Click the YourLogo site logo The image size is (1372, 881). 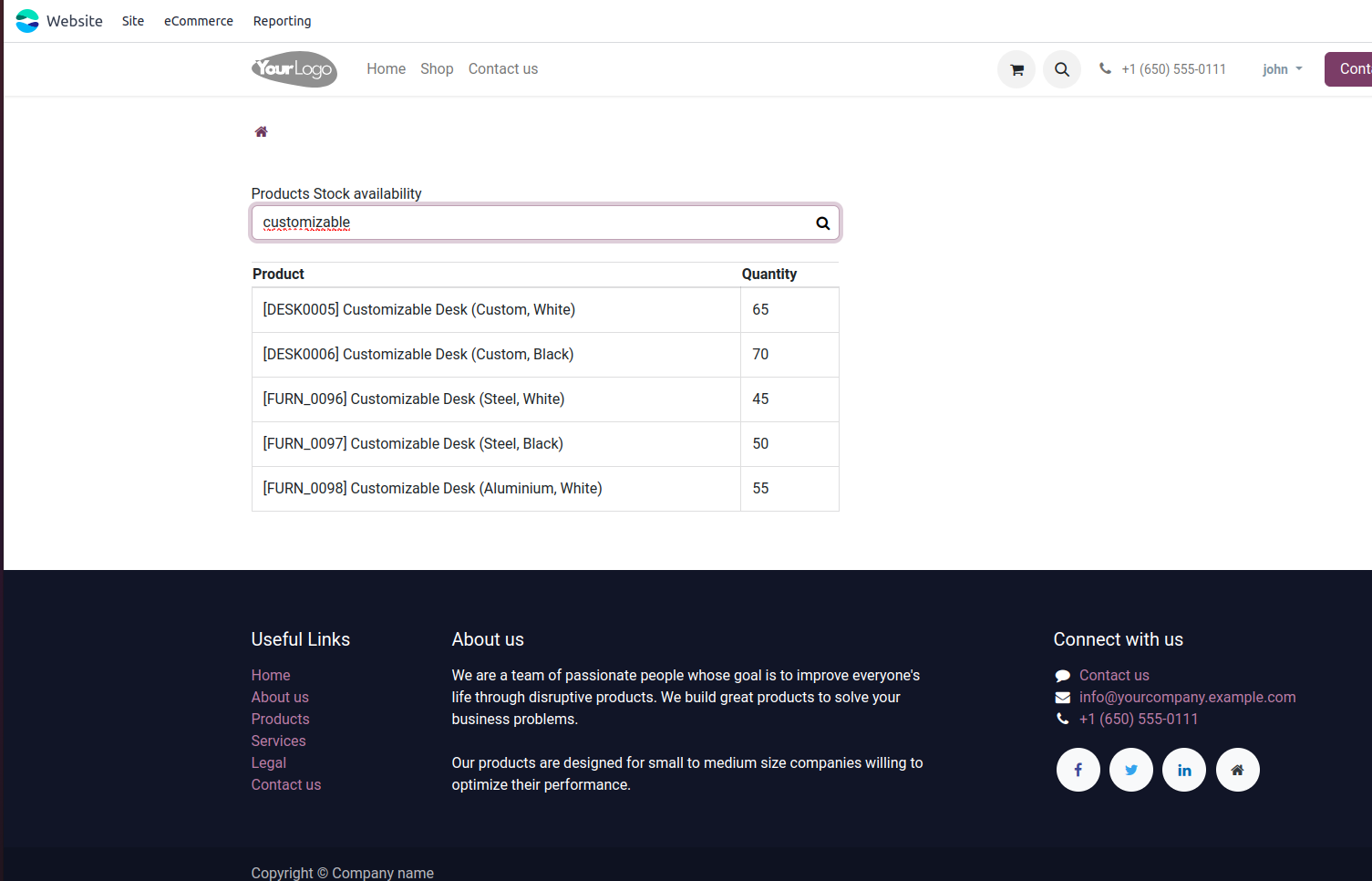coord(294,69)
